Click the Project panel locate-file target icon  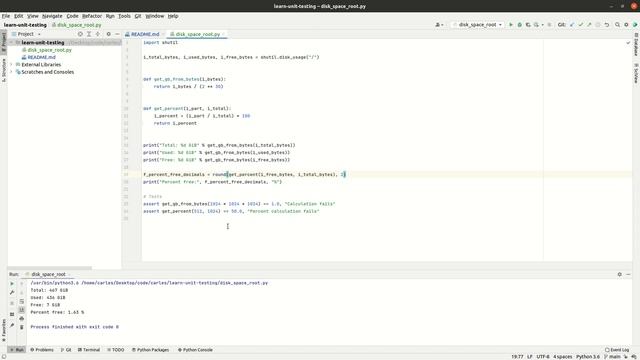coord(80,34)
